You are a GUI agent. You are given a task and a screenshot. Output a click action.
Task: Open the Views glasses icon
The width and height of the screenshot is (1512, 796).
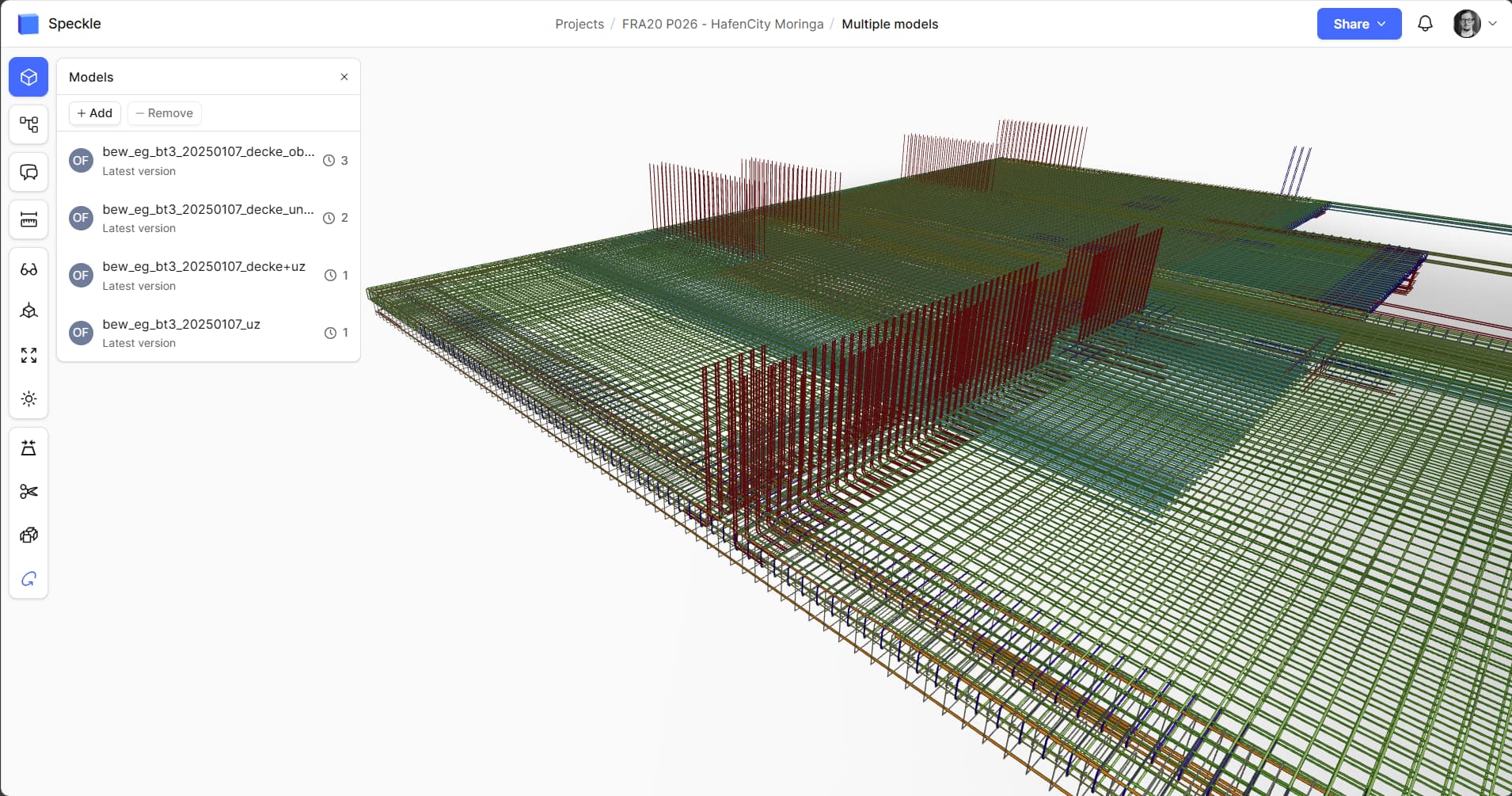[28, 269]
